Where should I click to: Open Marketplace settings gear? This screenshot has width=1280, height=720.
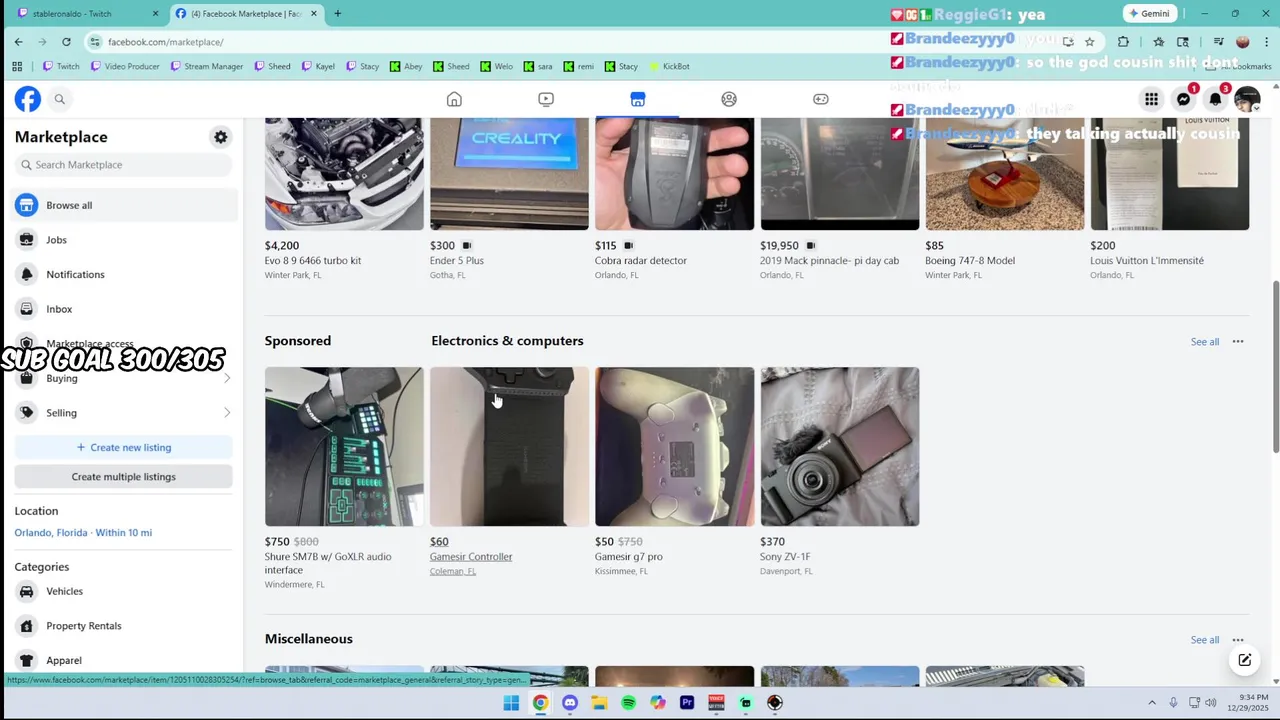point(221,137)
